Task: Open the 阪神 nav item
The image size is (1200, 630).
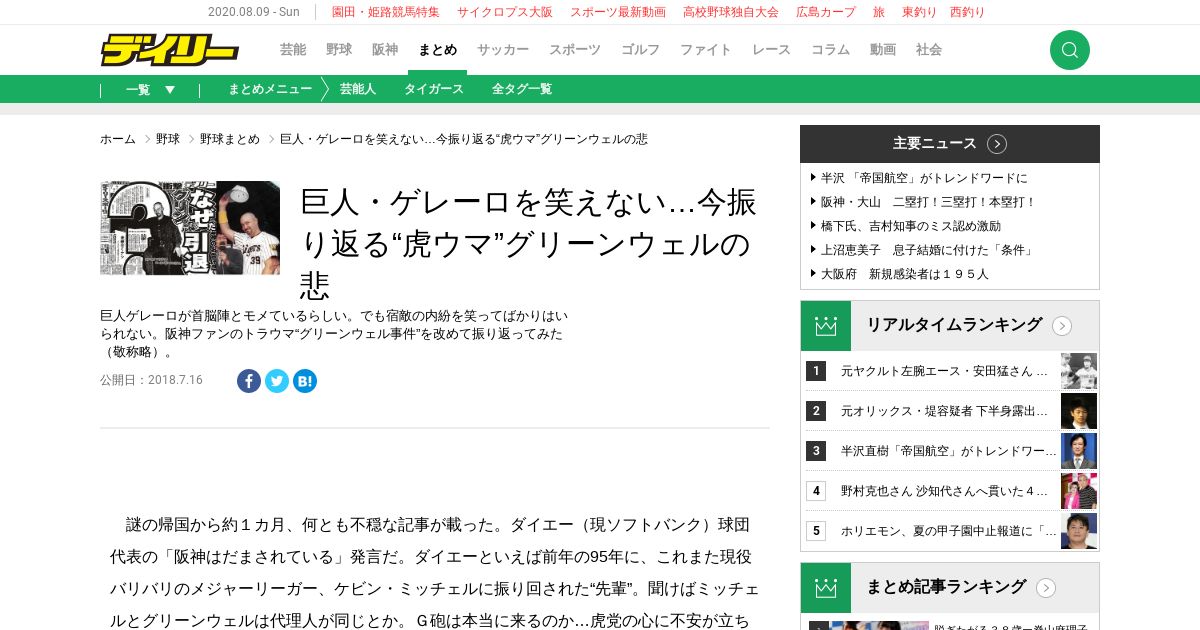Action: click(385, 50)
